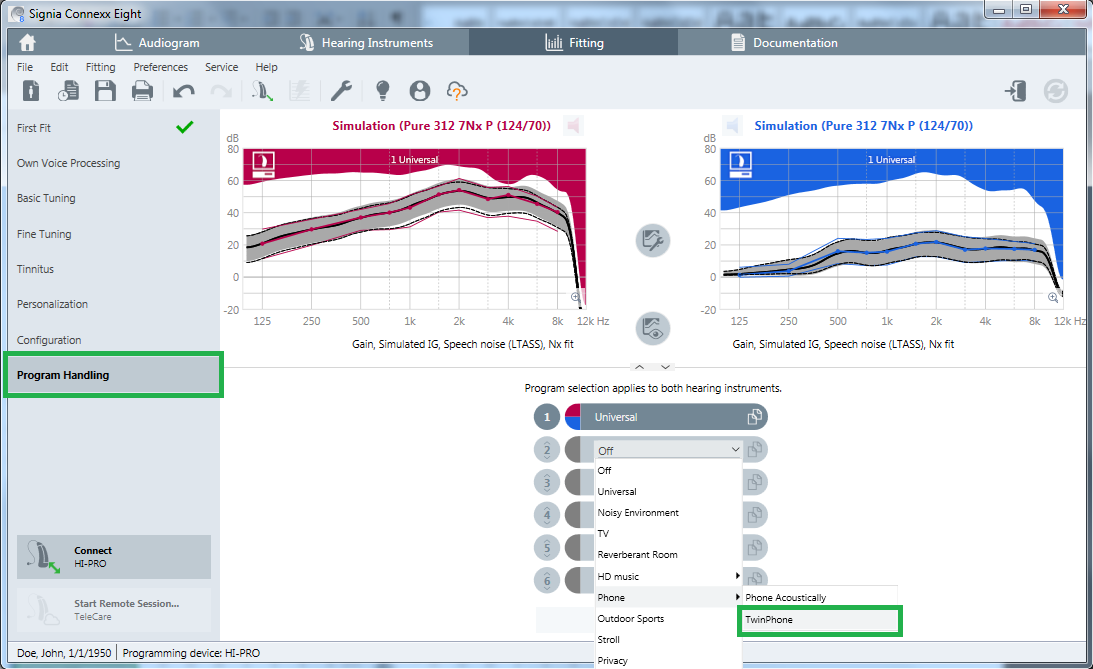1093x669 pixels.
Task: Mute the right ear simulation speaker
Action: (x=573, y=125)
